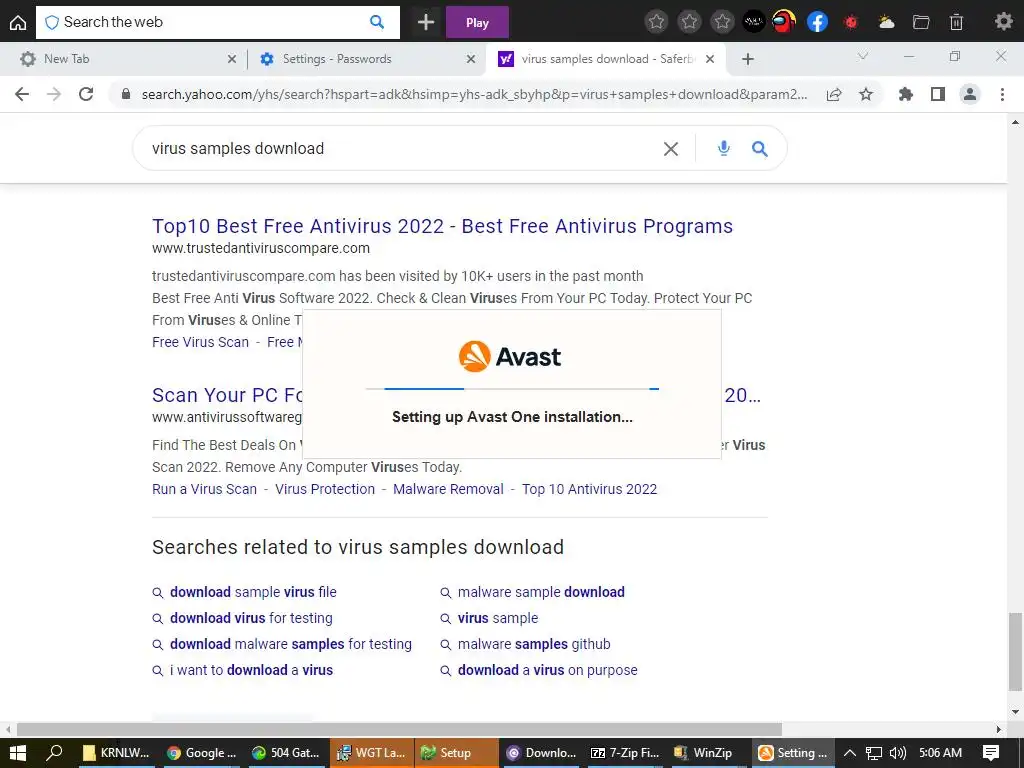The width and height of the screenshot is (1024, 768).
Task: Switch to Google Chrome taskbar item
Action: (x=201, y=753)
